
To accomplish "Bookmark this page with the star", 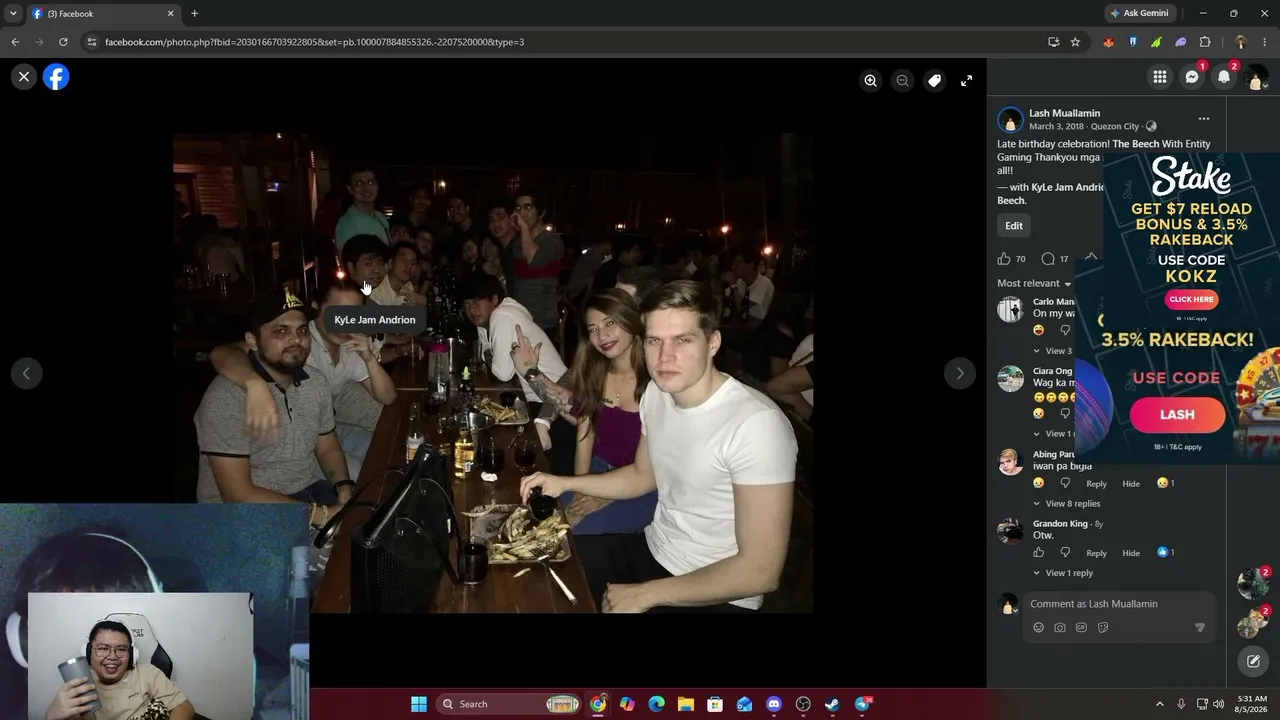I will tap(1075, 42).
